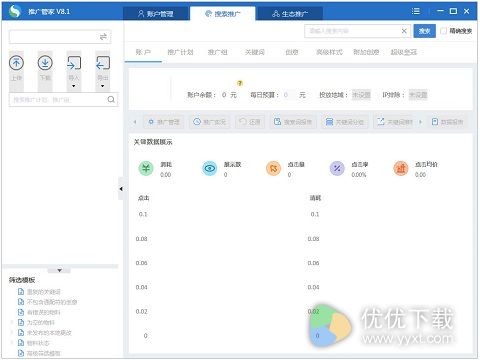
Task: Select the 推广计划 sub-tab
Action: point(180,52)
